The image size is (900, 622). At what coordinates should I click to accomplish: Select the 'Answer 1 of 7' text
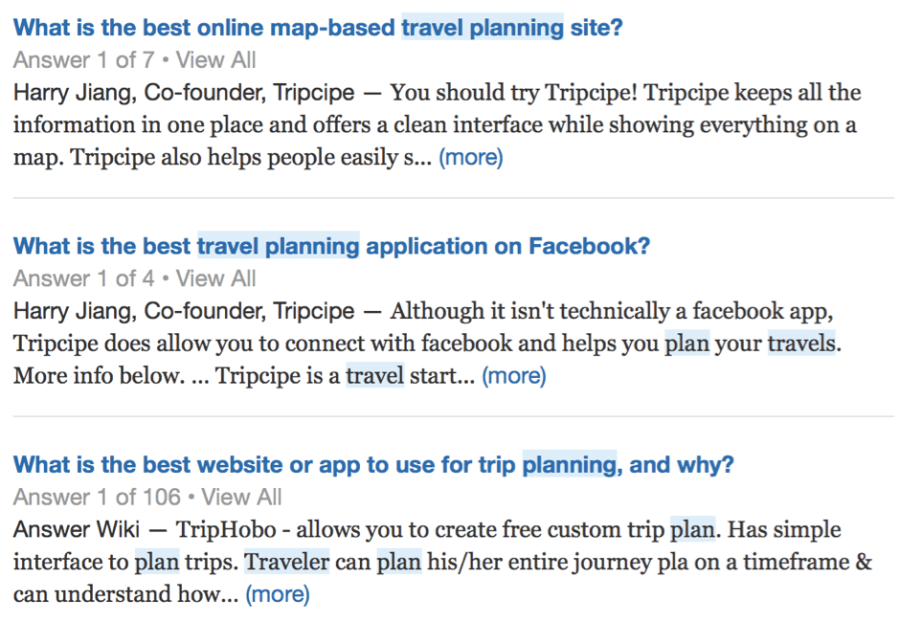[x=84, y=60]
